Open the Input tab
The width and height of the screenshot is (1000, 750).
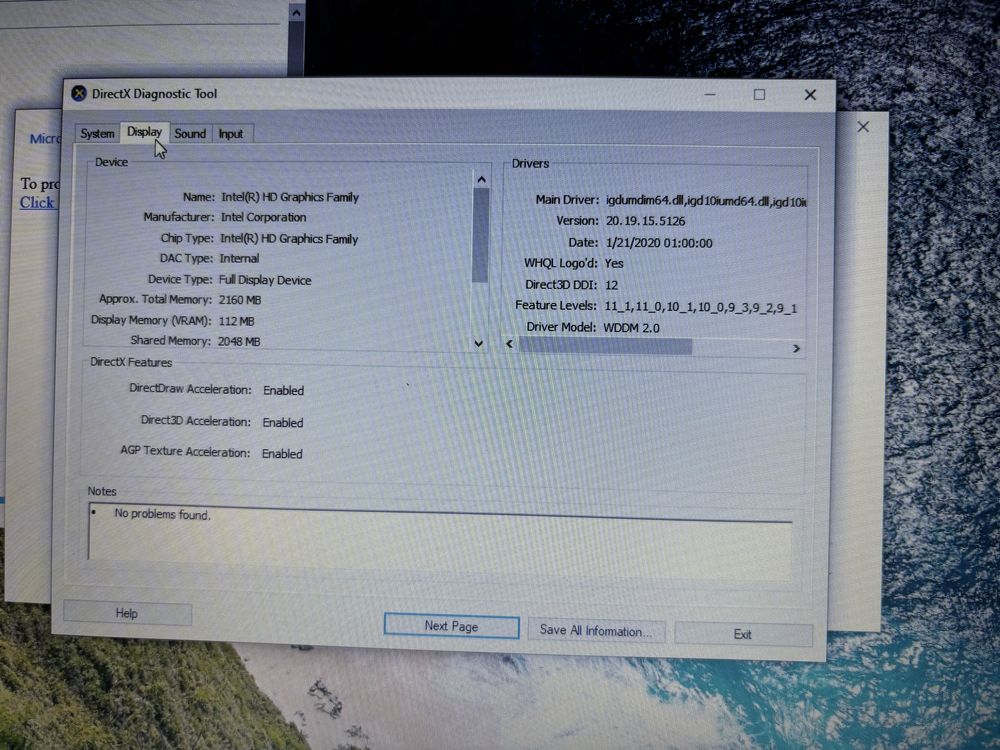tap(231, 133)
